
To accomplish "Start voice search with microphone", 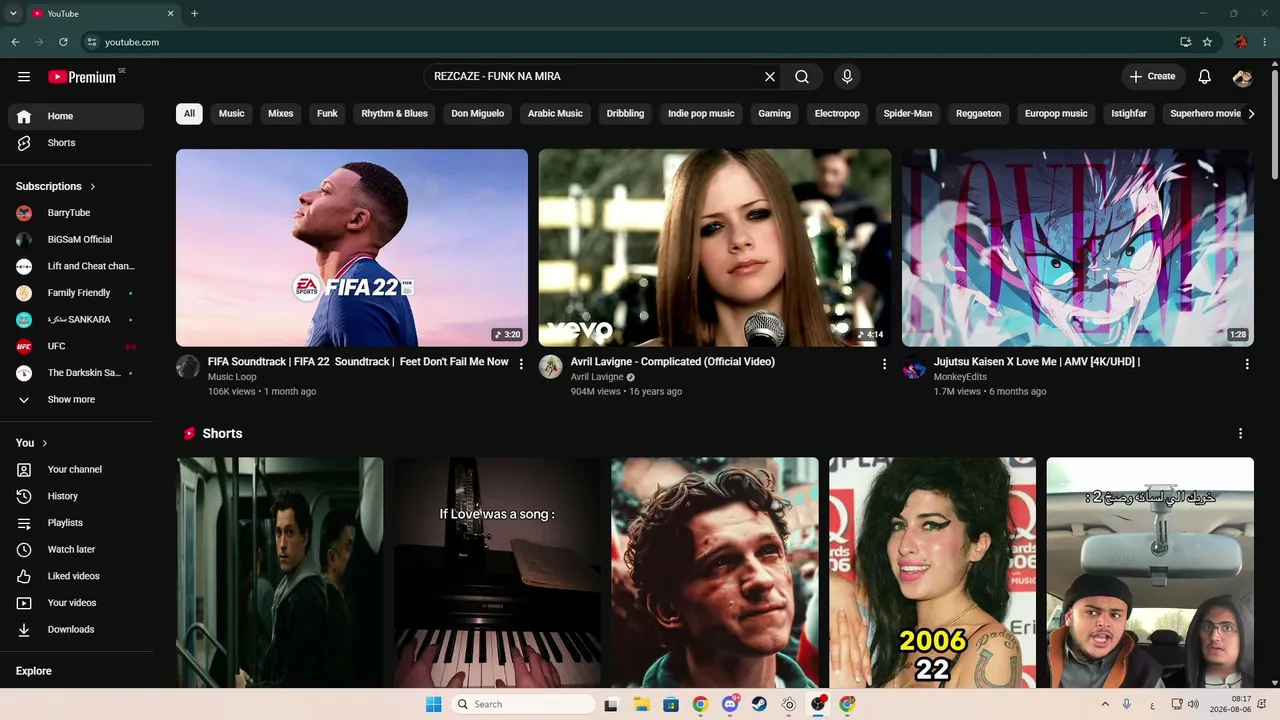I will click(847, 77).
